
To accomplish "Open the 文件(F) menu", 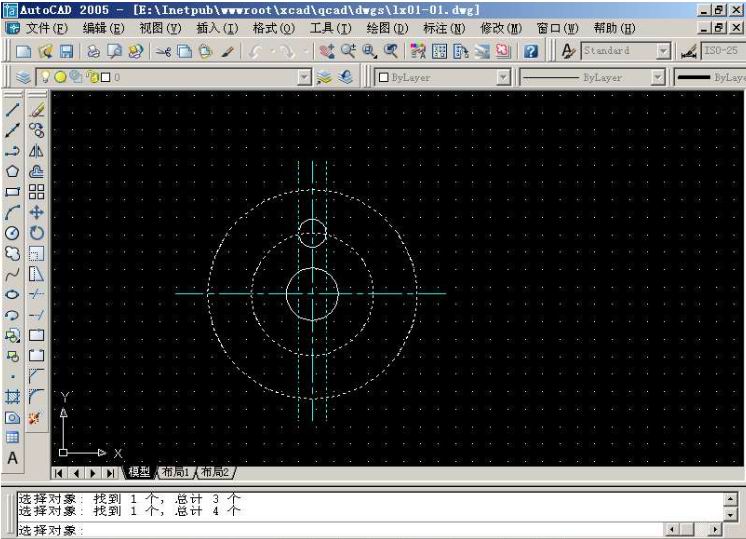I will [47, 29].
